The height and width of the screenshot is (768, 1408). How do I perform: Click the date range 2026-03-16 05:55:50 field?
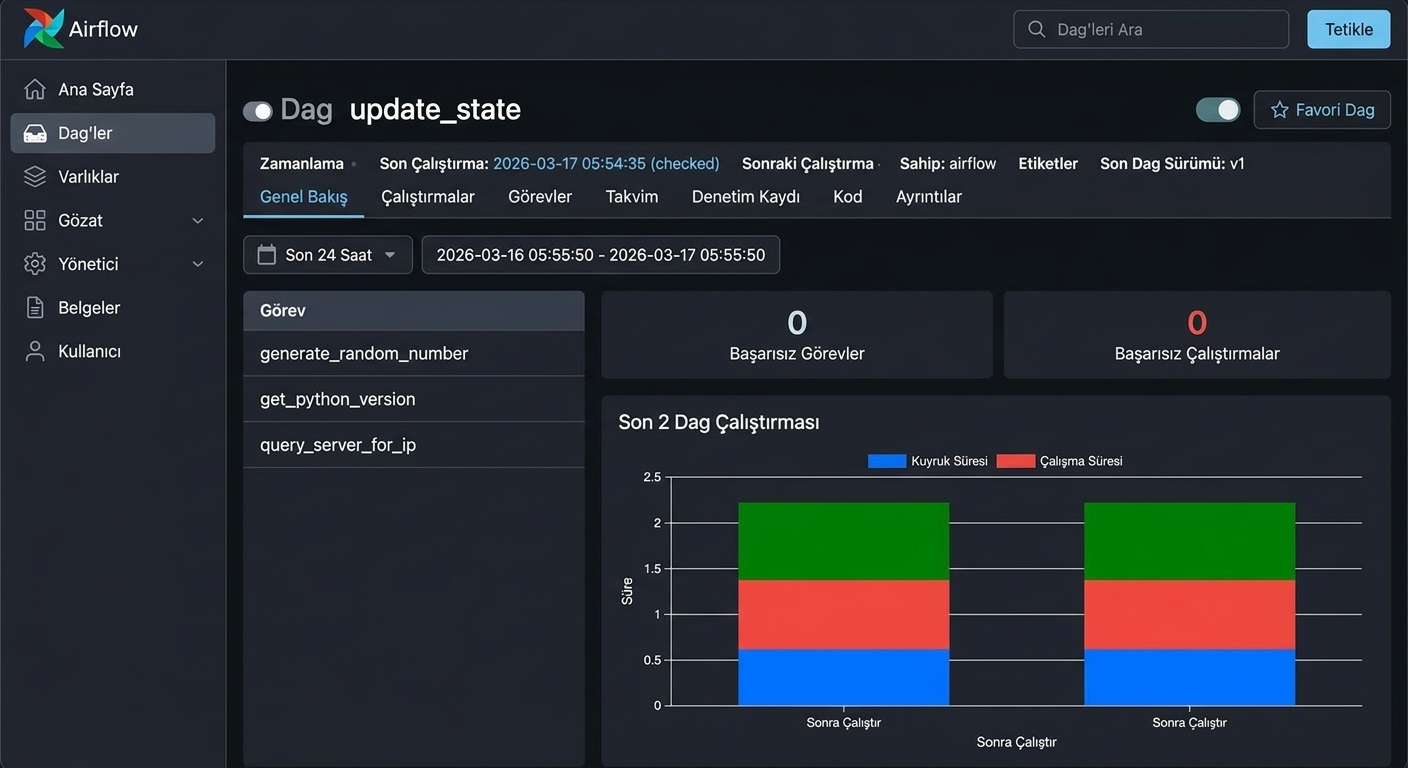click(x=601, y=255)
